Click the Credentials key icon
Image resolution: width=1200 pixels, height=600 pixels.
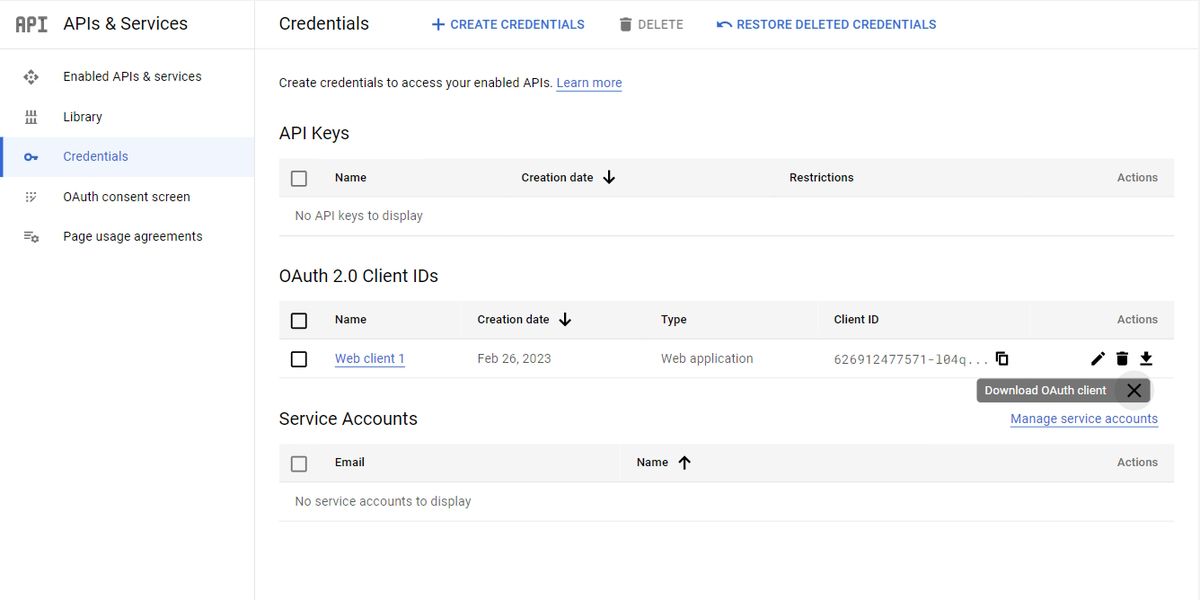click(31, 157)
